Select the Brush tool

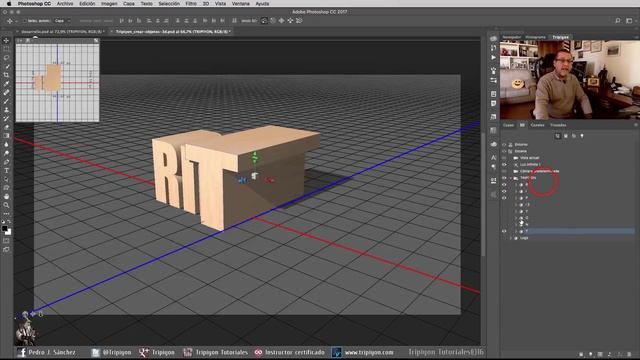[6, 101]
